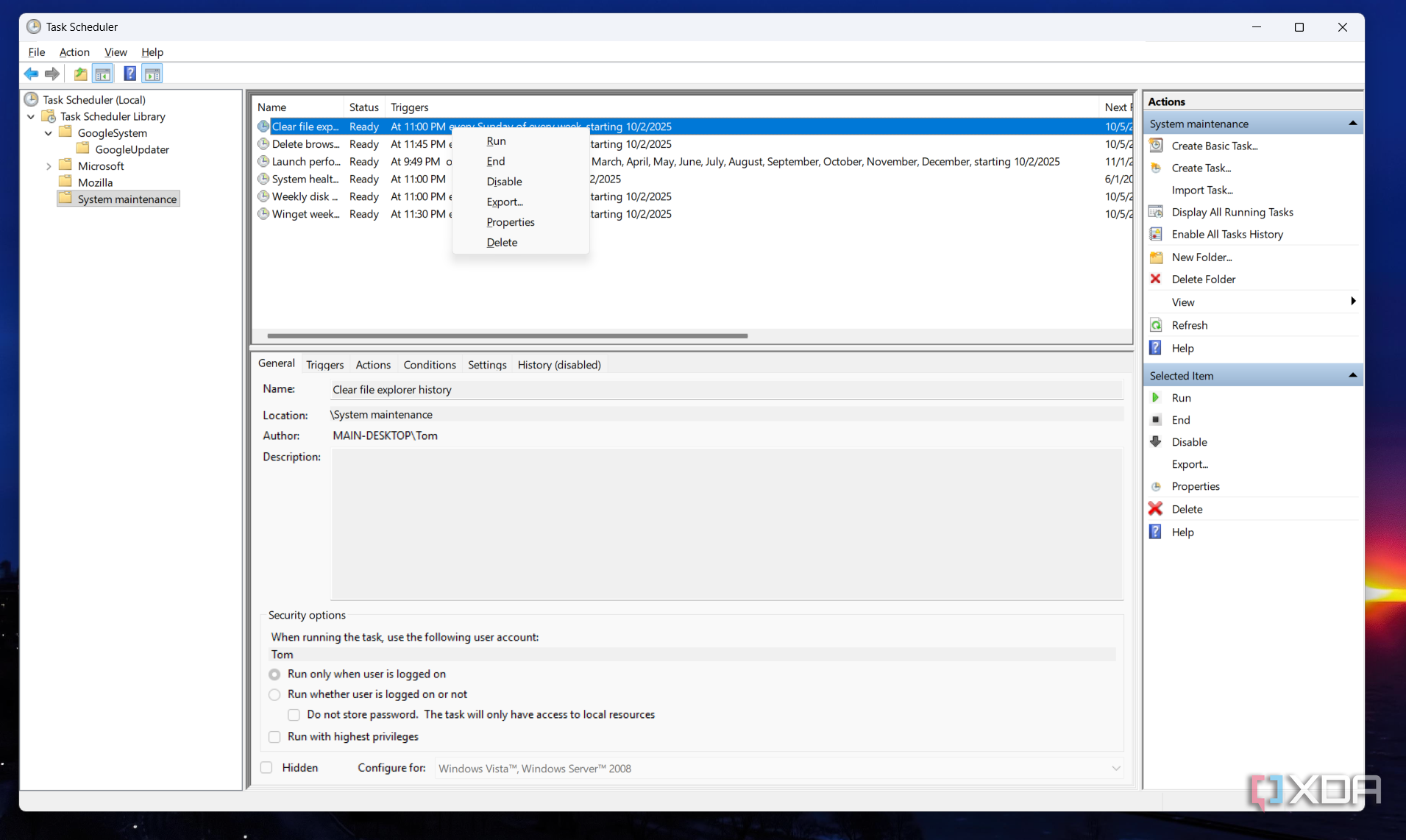Select the Mozilla folder in tree

click(x=95, y=182)
